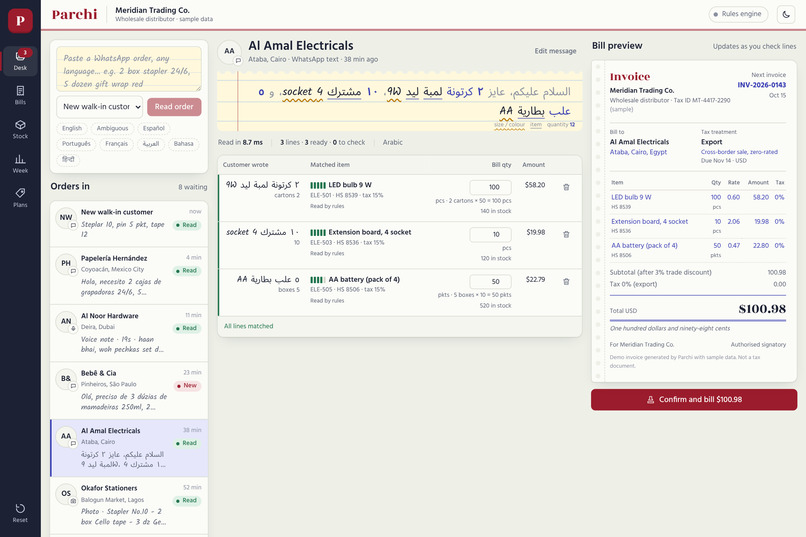
Task: Edit bill qty field for LED bulb
Action: click(490, 187)
